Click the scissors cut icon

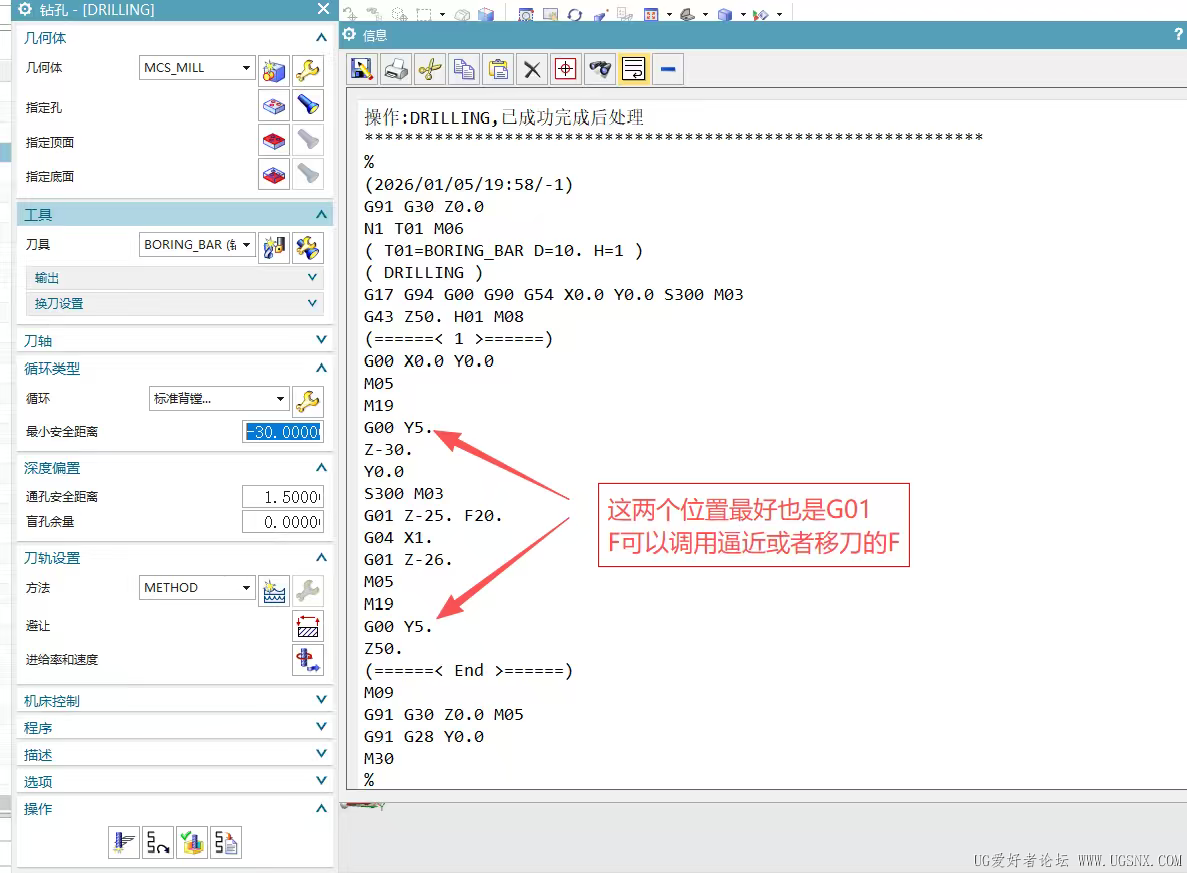(430, 69)
